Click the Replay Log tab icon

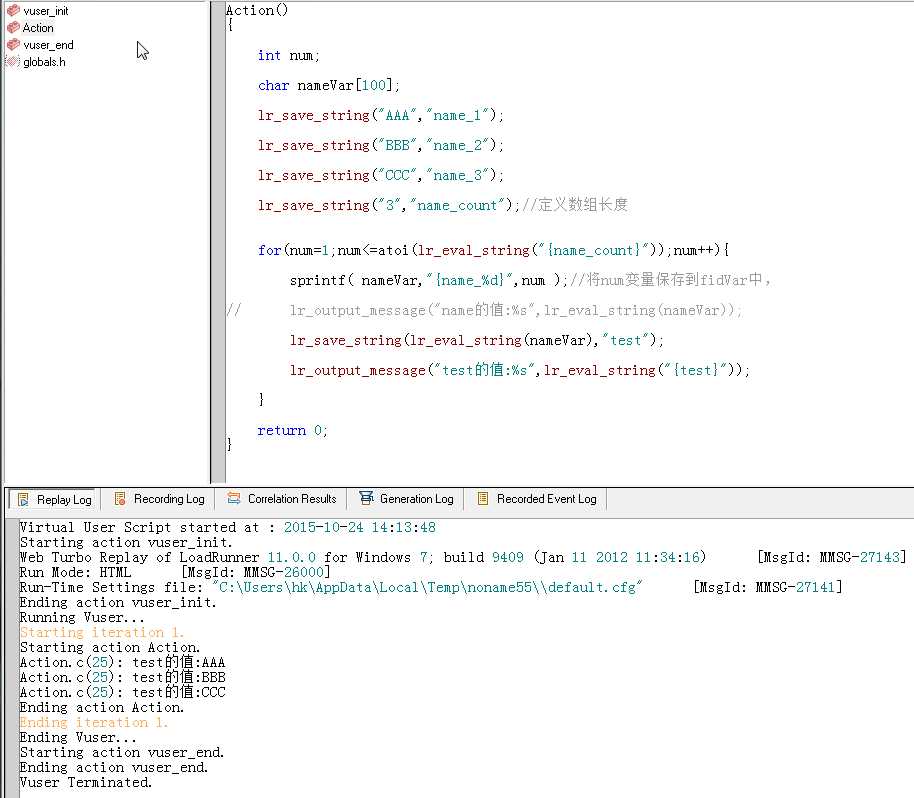click(x=23, y=500)
